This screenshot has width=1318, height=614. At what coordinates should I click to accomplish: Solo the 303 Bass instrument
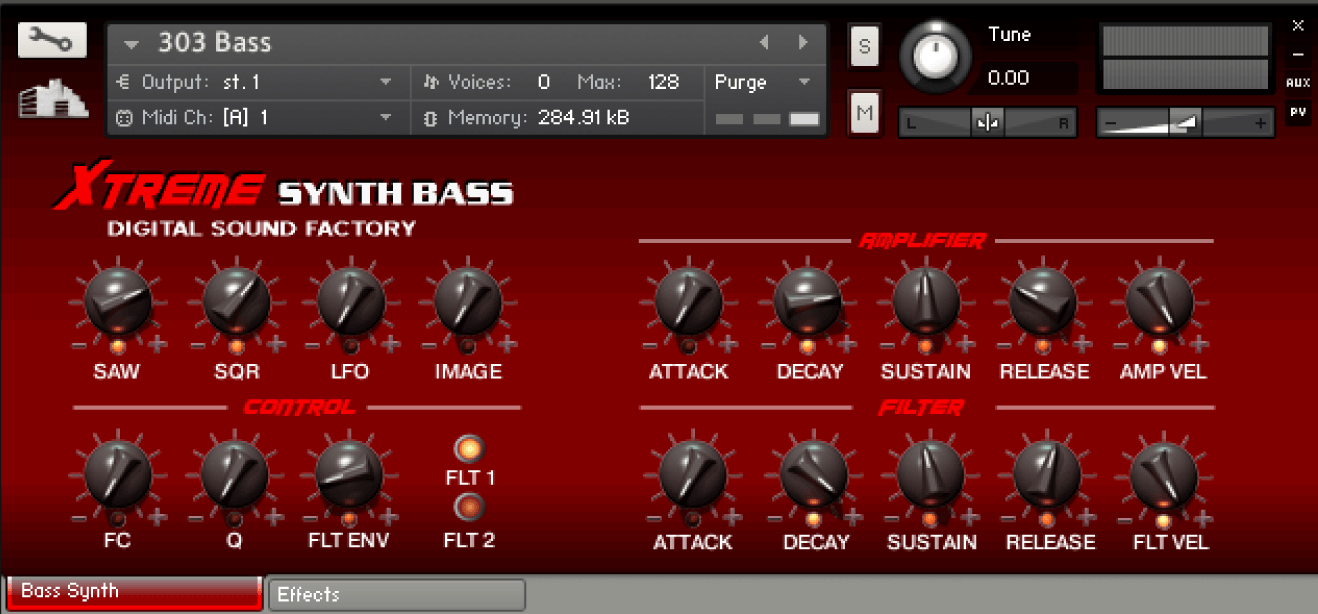pos(864,46)
